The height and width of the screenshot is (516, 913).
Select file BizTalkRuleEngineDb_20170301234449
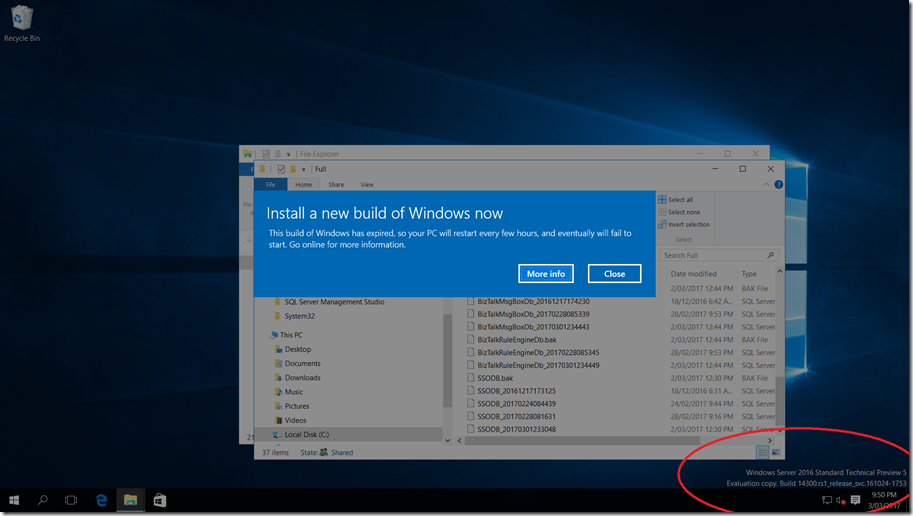click(538, 366)
